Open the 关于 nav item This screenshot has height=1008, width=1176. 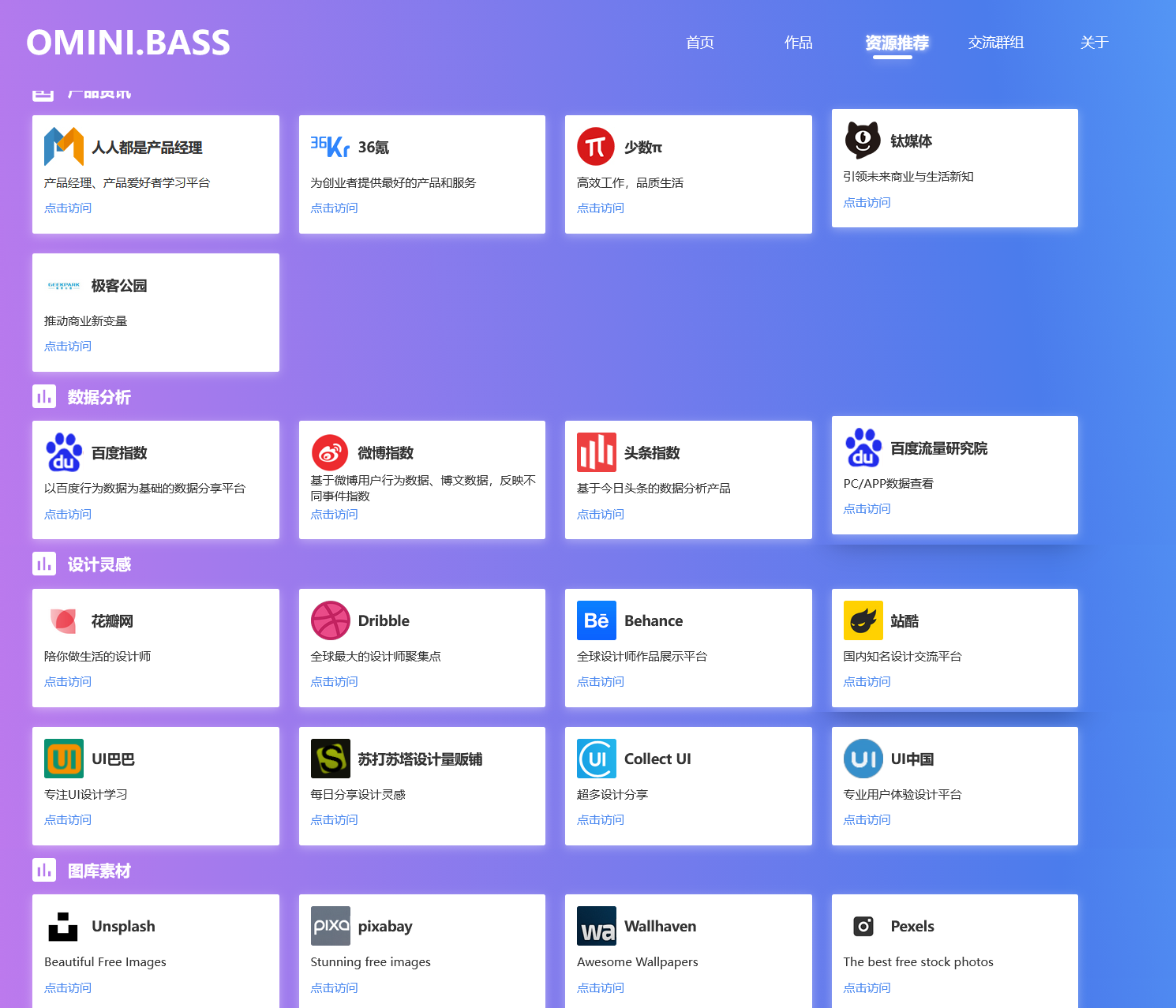coord(1095,43)
